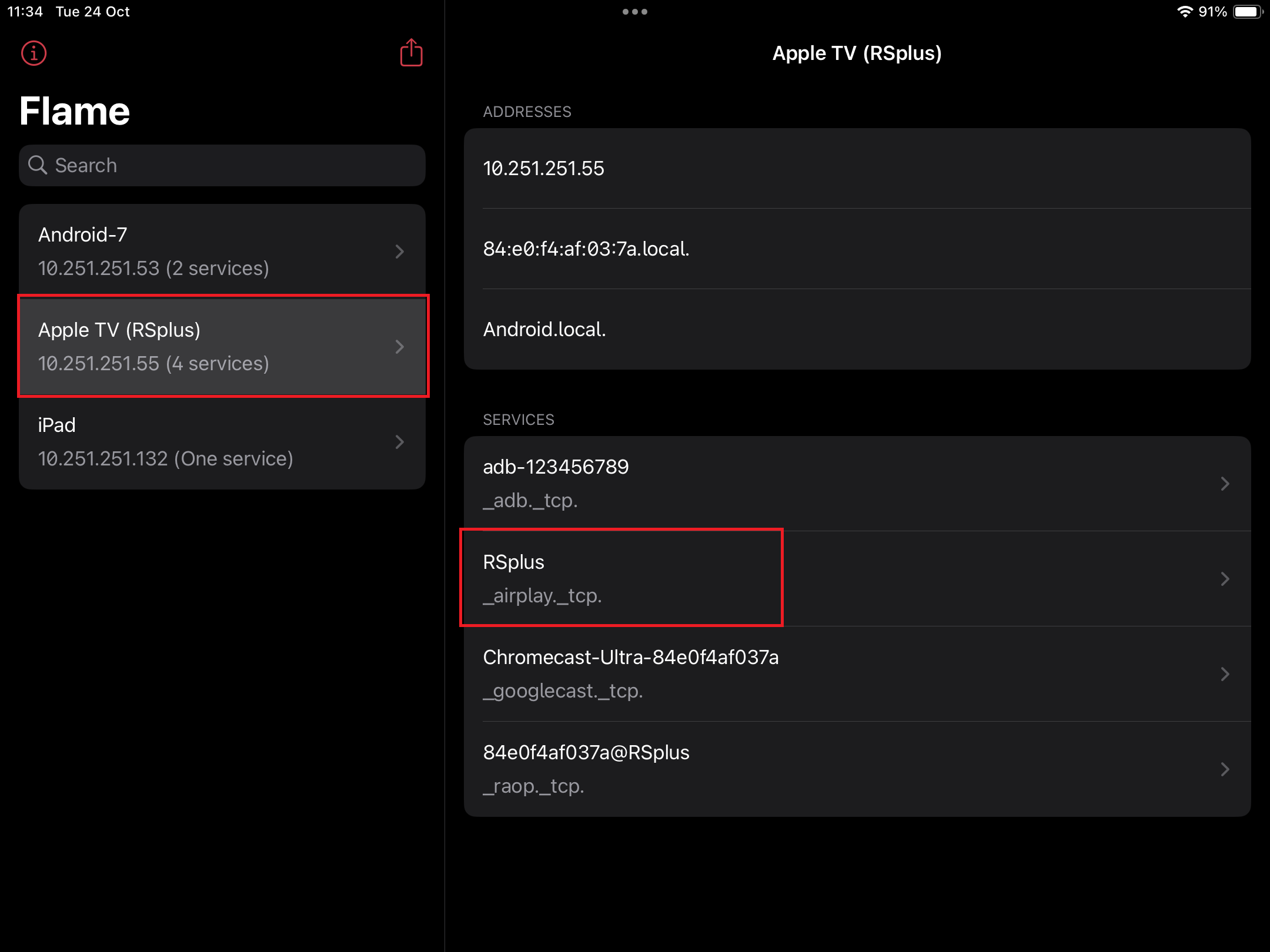Select address 10.251.251.55
The width and height of the screenshot is (1270, 952).
(857, 168)
